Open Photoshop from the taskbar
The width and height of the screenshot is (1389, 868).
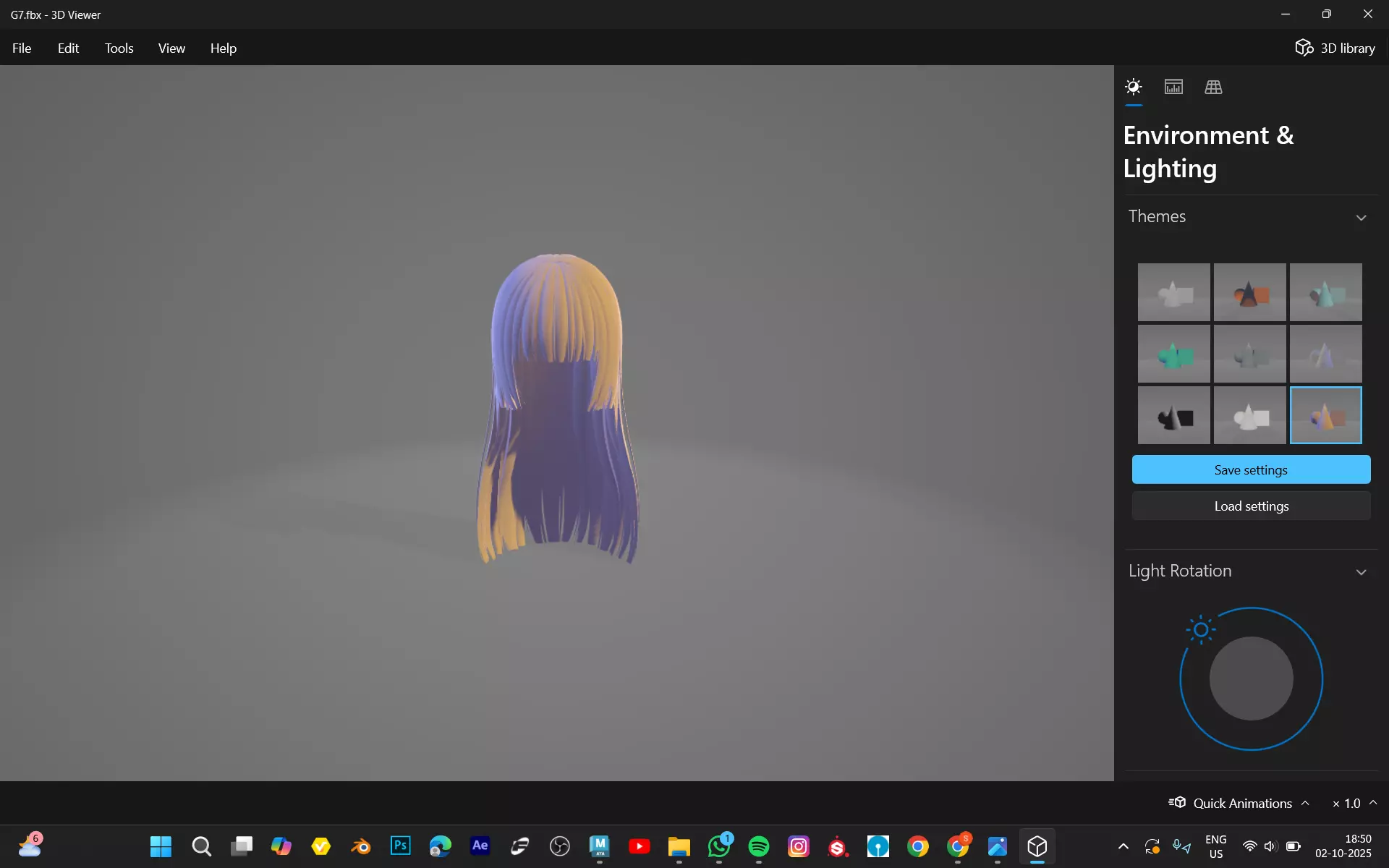pos(400,846)
